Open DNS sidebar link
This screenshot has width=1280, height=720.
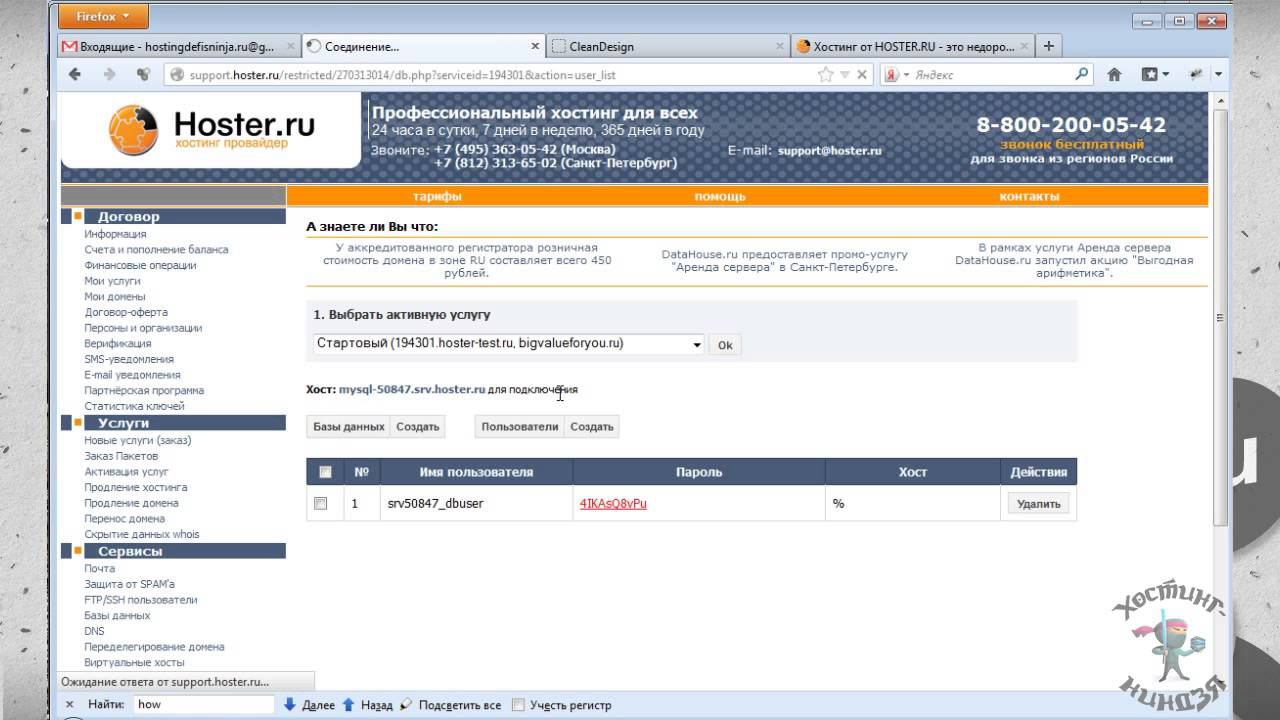coord(94,631)
